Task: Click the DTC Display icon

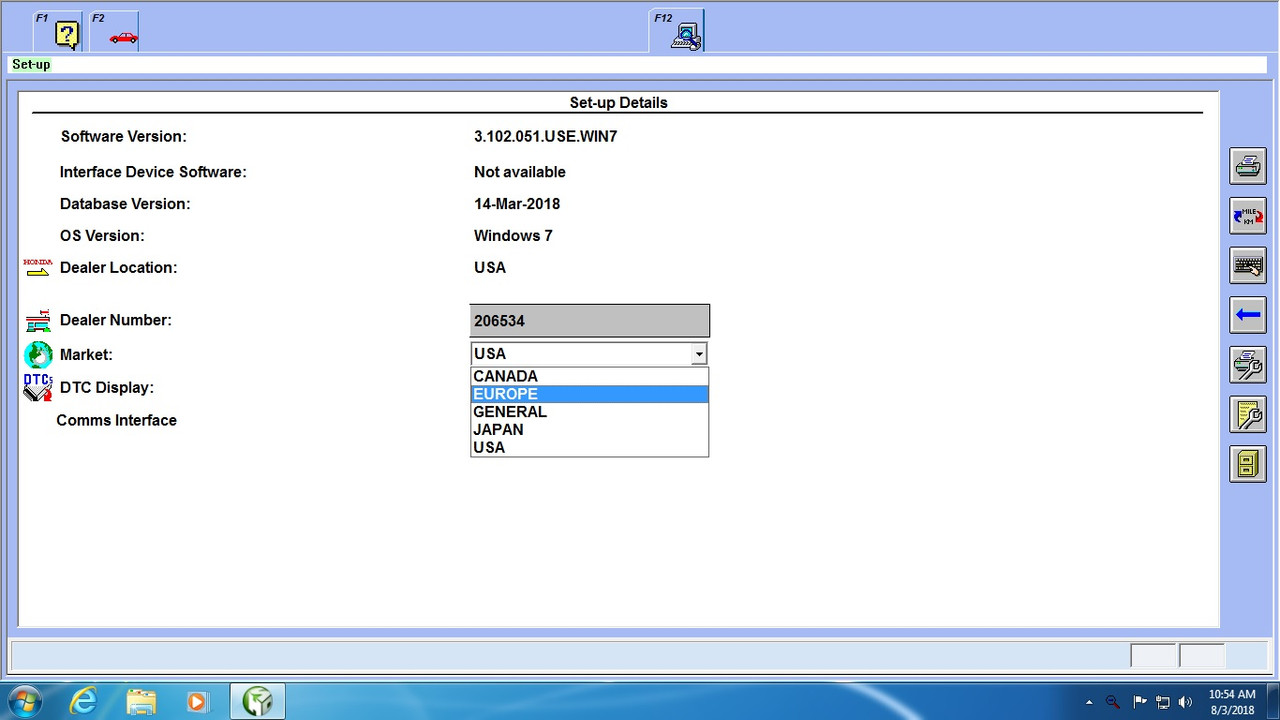Action: pyautogui.click(x=38, y=387)
